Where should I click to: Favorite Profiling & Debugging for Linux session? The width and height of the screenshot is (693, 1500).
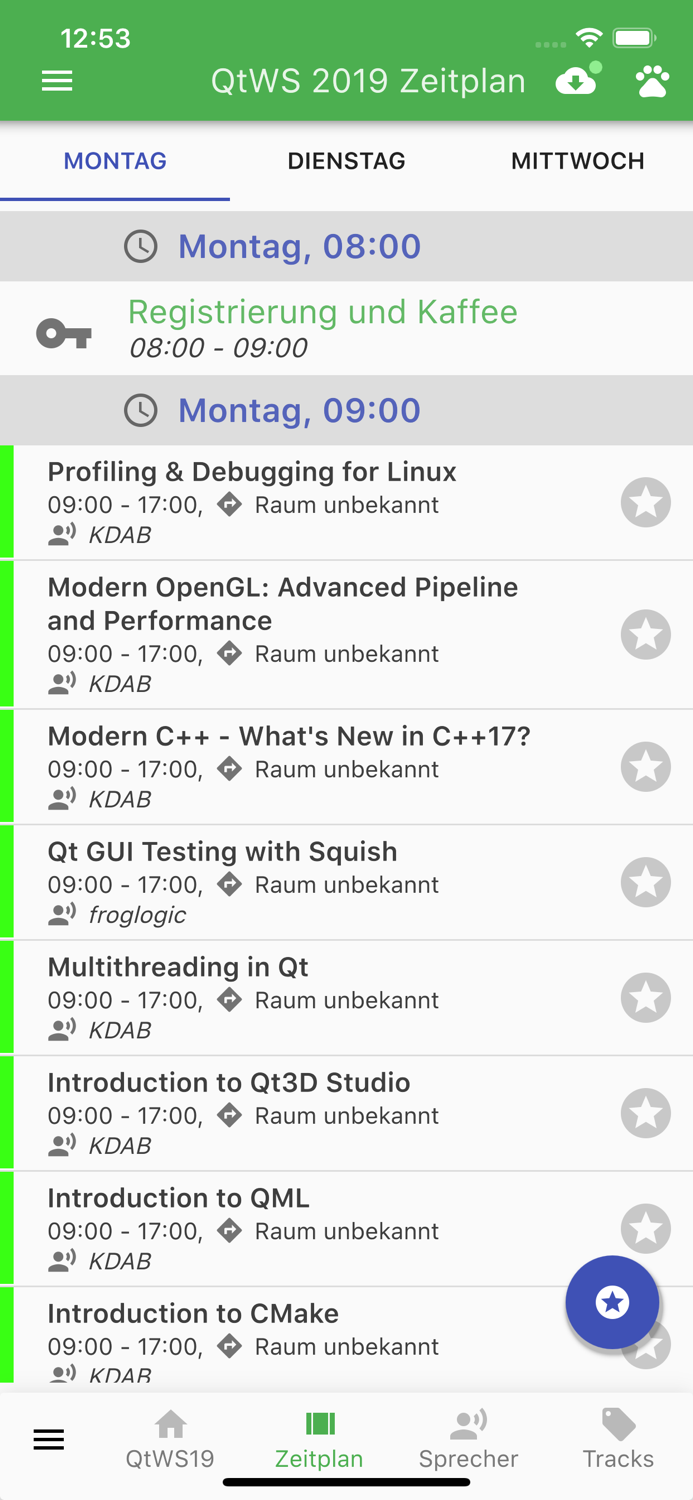[x=645, y=502]
